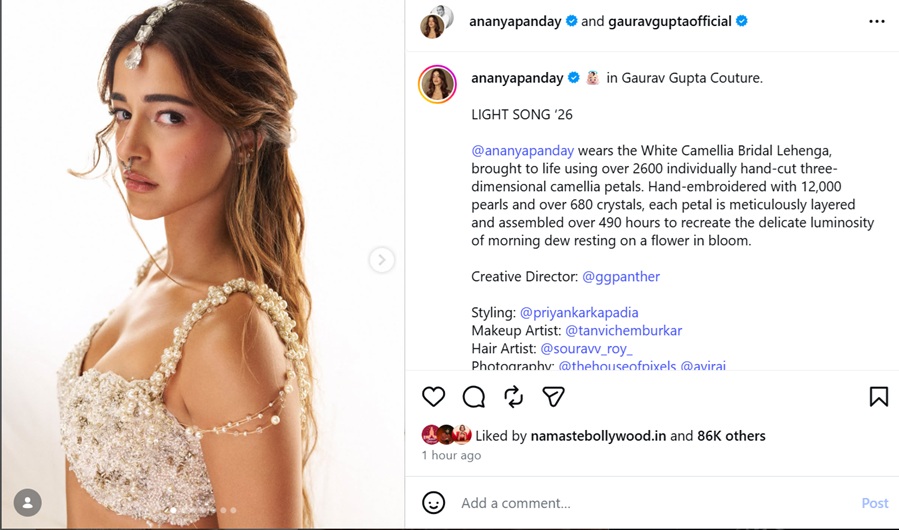The width and height of the screenshot is (899, 530).
Task: Open emoji picker smiley icon
Action: (433, 502)
